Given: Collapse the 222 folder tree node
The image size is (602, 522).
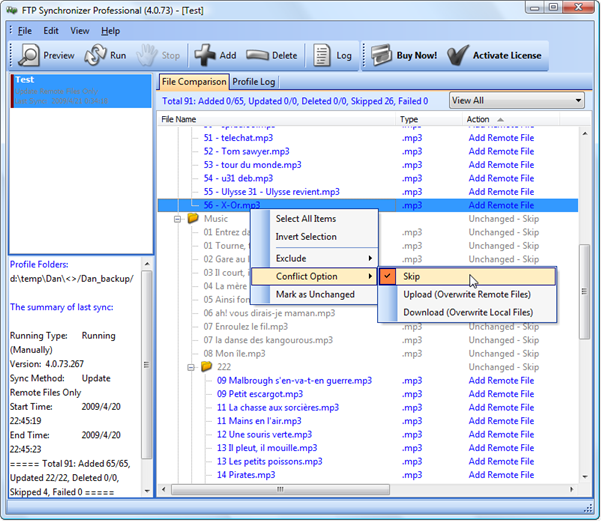Looking at the screenshot, I should click(190, 367).
